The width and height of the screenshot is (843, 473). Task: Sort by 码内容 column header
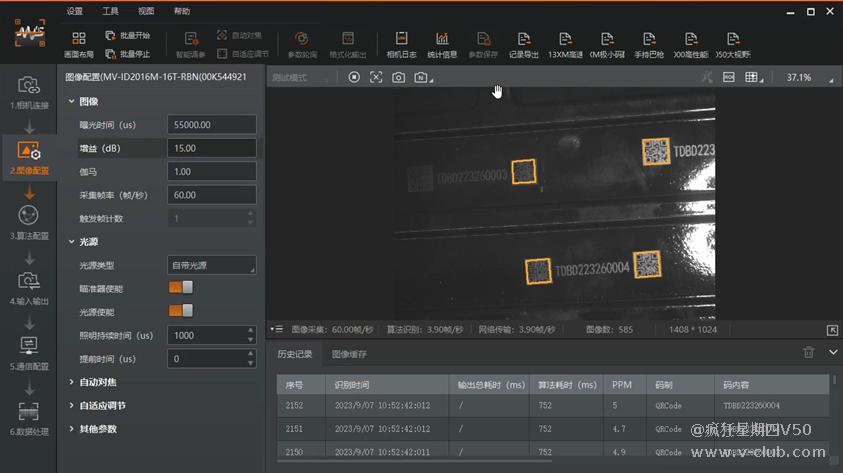click(x=772, y=385)
